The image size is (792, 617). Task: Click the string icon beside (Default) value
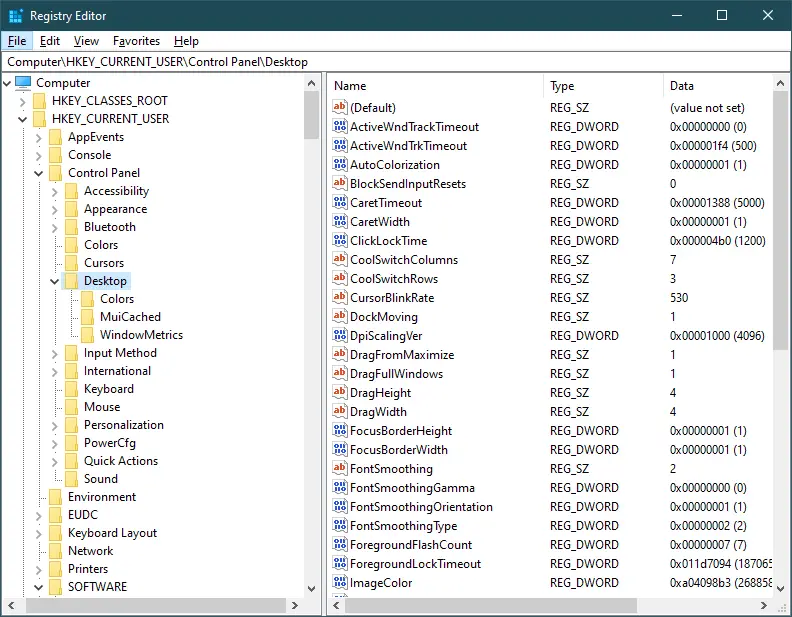pyautogui.click(x=340, y=107)
